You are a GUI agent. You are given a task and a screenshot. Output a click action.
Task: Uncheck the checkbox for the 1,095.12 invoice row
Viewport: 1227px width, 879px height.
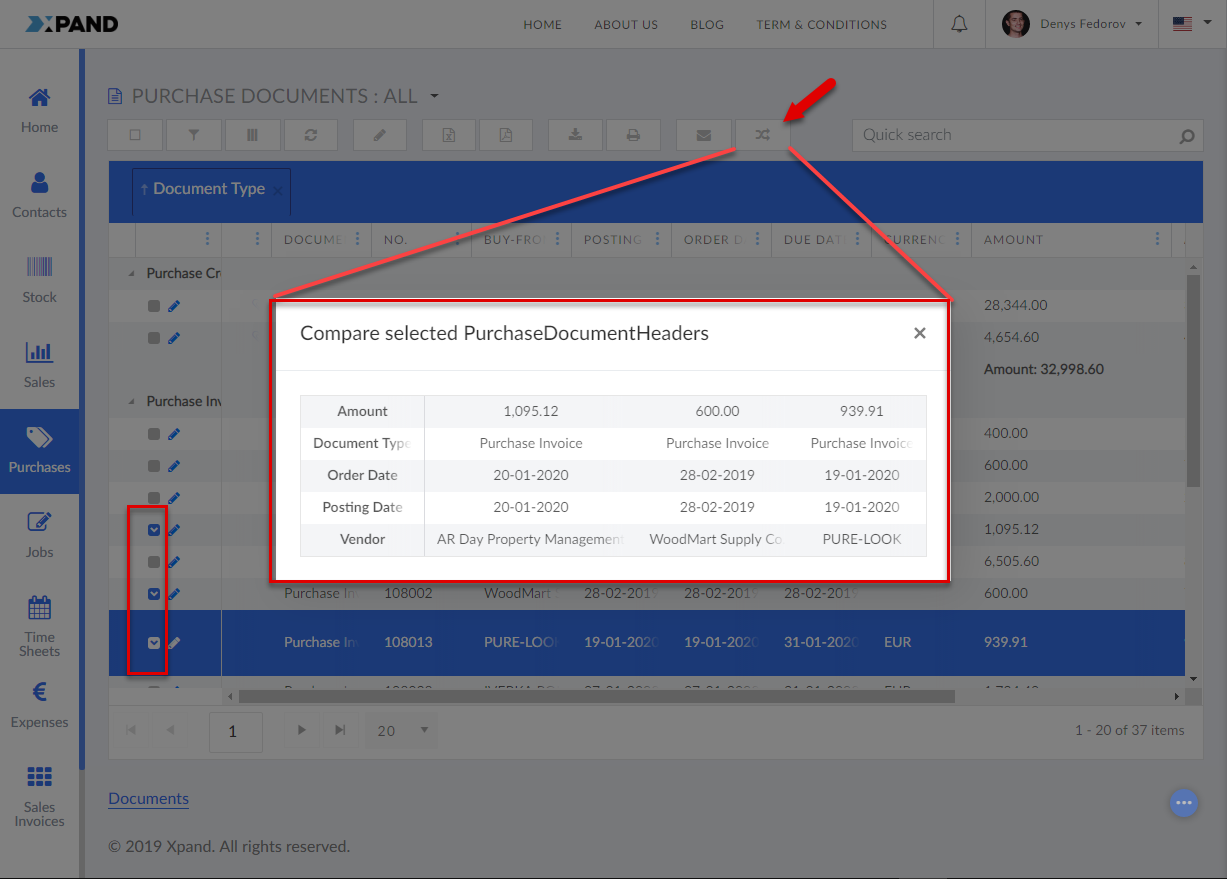pyautogui.click(x=154, y=530)
